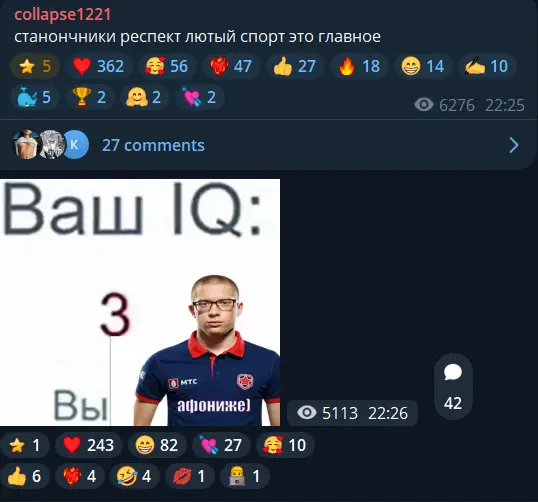
Task: Toggle the fire reaction with 18
Action: (x=359, y=66)
